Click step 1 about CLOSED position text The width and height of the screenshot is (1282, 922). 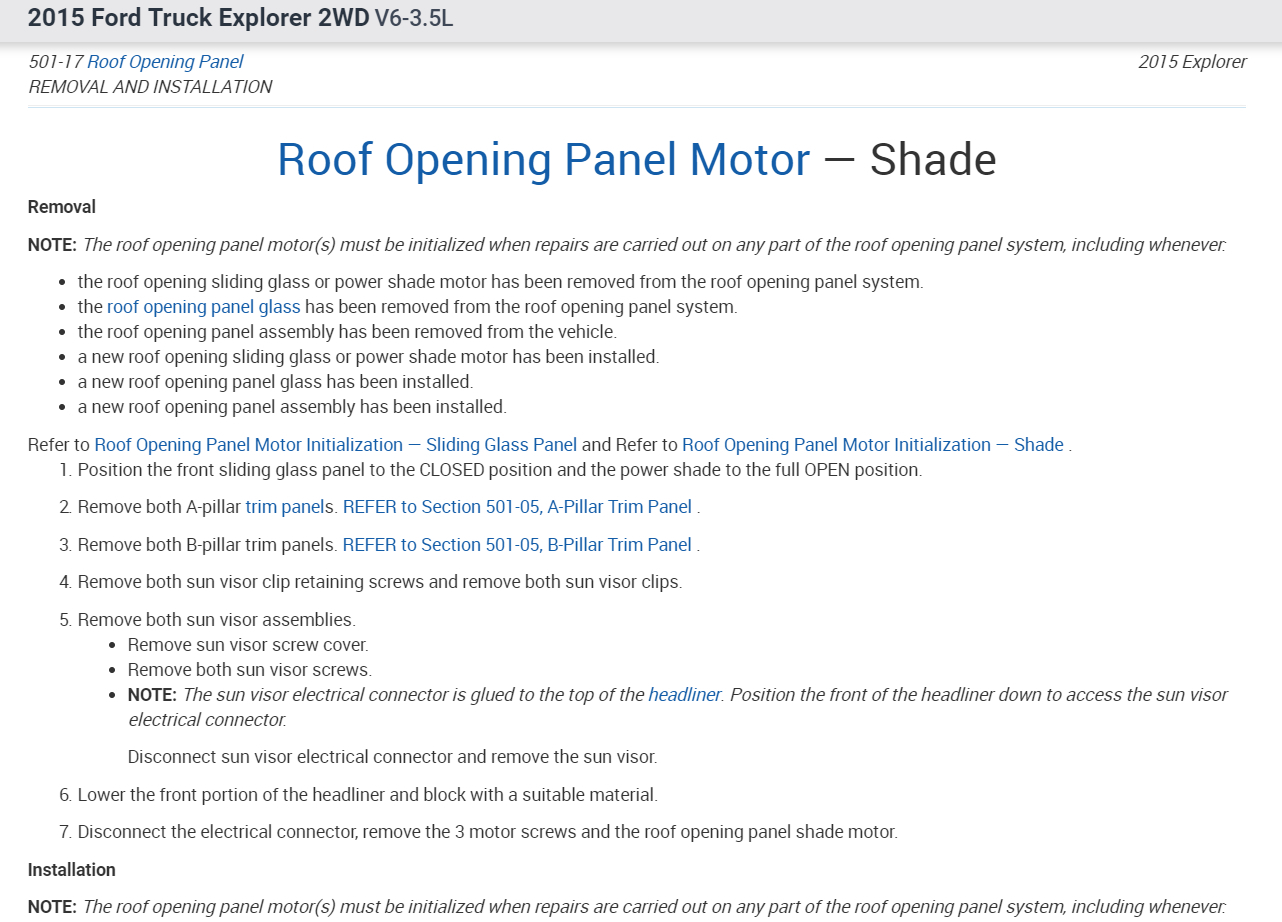click(x=500, y=470)
